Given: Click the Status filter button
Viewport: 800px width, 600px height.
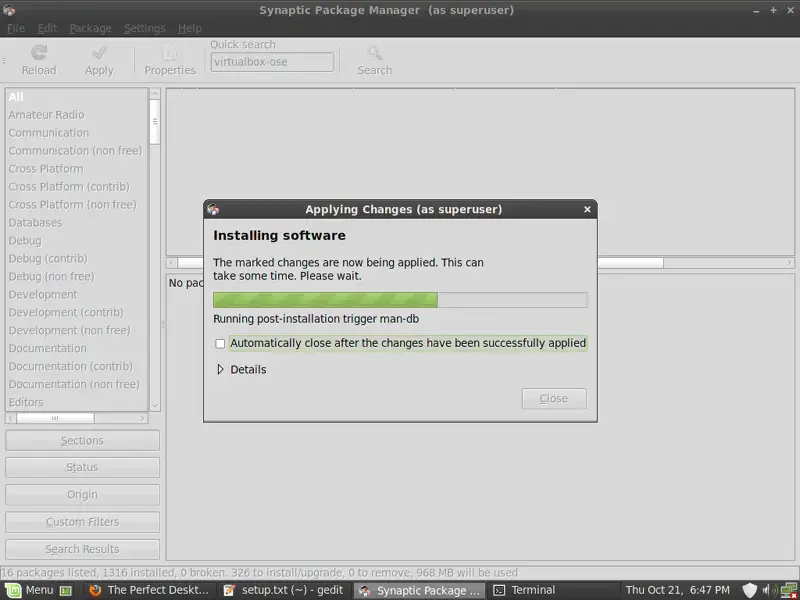Looking at the screenshot, I should 82,467.
